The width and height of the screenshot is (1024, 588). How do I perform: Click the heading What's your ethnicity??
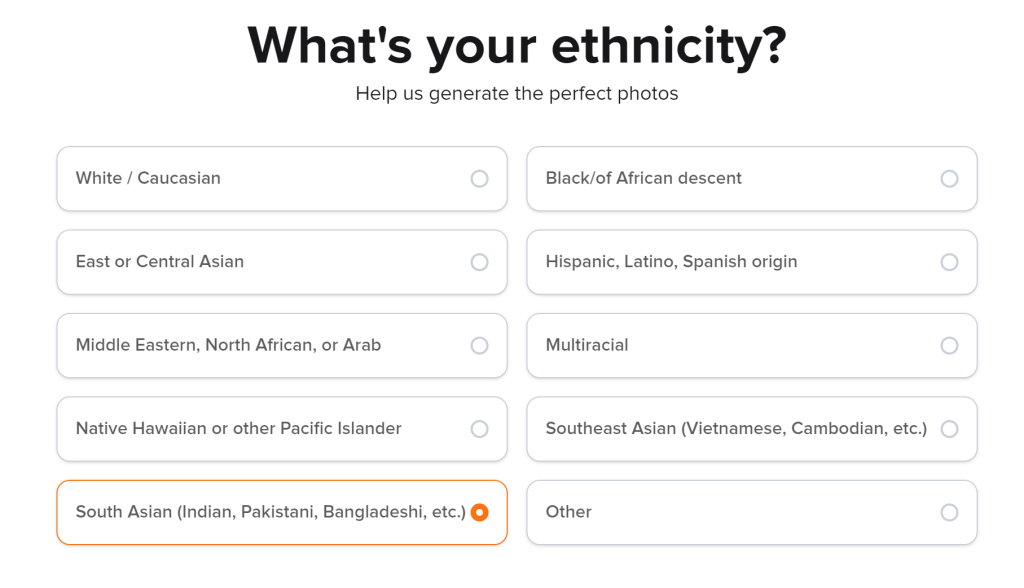coord(518,46)
